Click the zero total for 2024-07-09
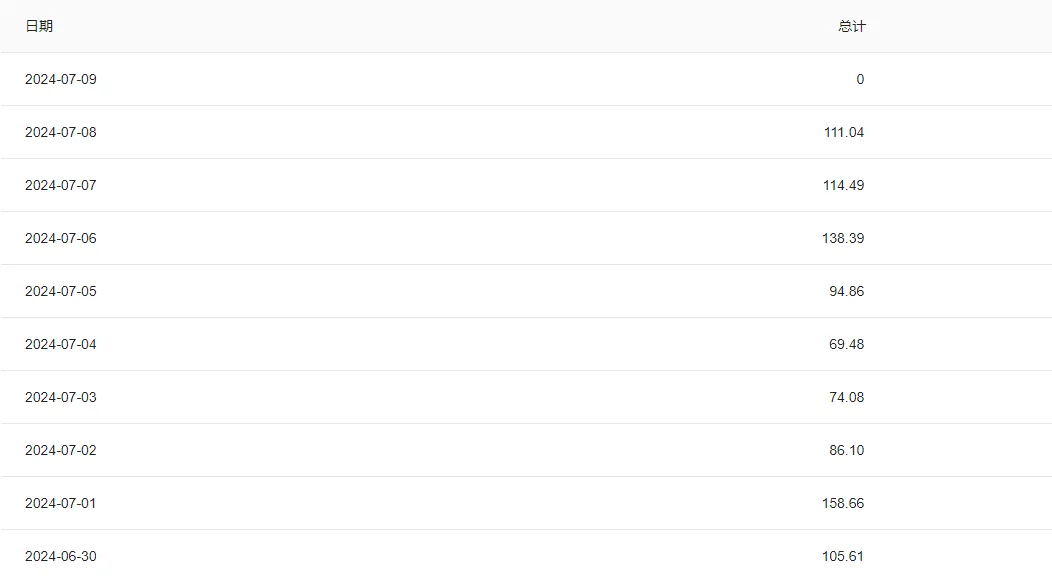1052x577 pixels. (x=860, y=79)
